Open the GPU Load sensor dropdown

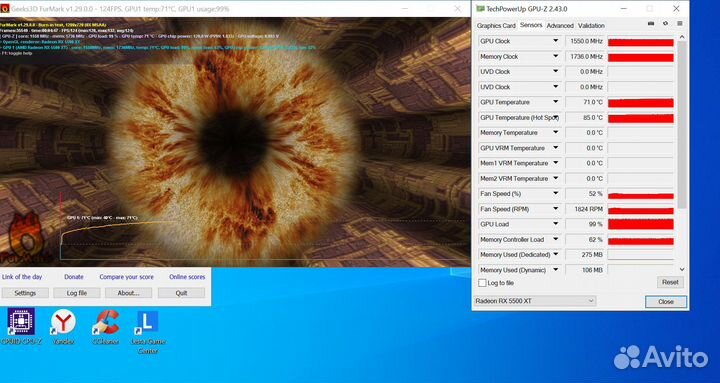click(x=555, y=224)
